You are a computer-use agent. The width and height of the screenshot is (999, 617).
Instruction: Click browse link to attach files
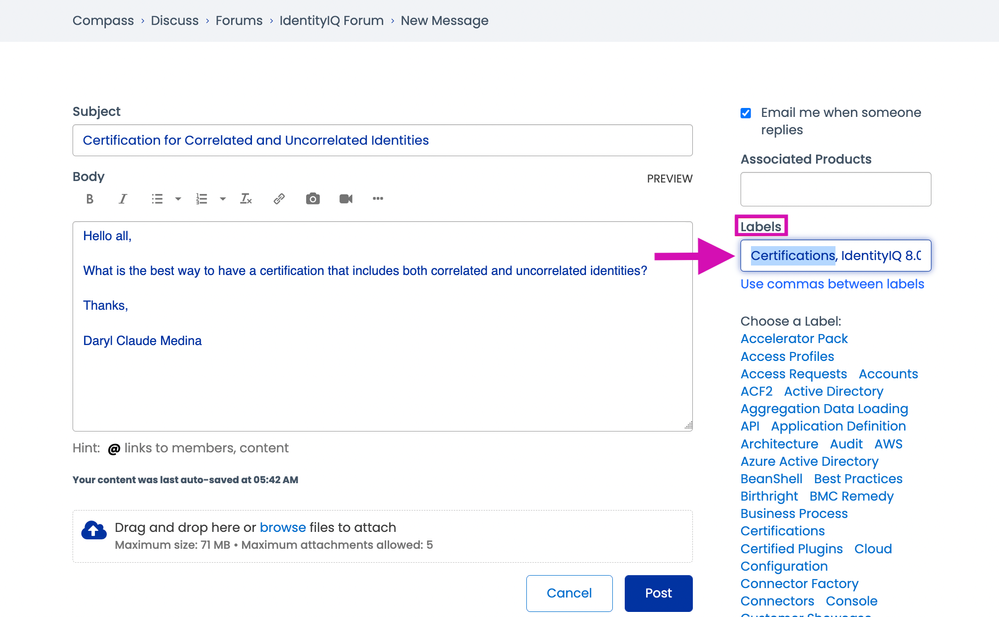[x=282, y=527]
